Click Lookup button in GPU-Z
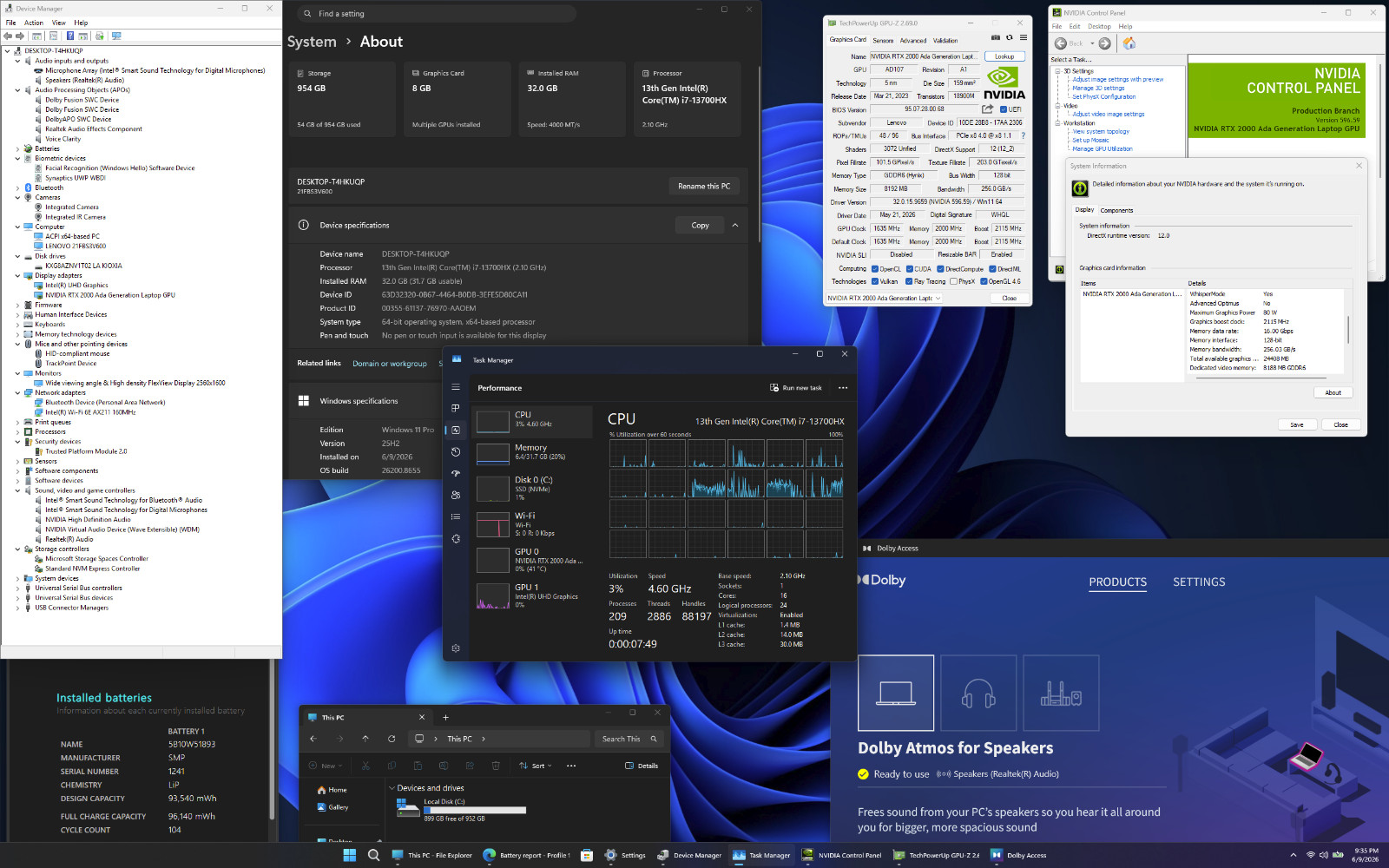Screen dimensions: 1389x868 (1004, 56)
